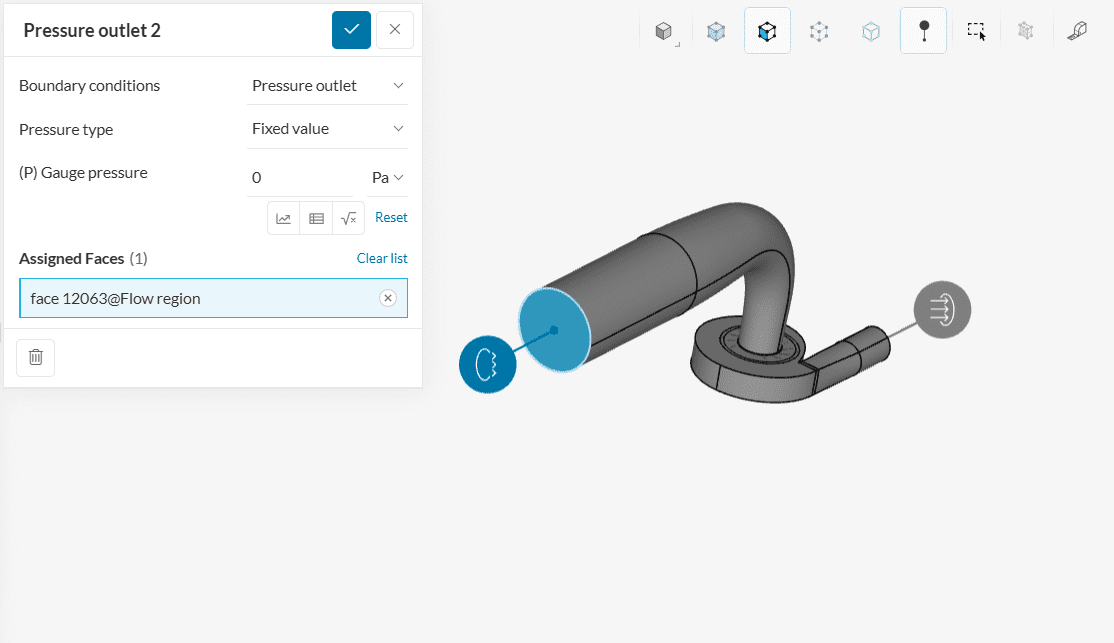
Task: Remove face 12063@Flow region from list
Action: 388,298
